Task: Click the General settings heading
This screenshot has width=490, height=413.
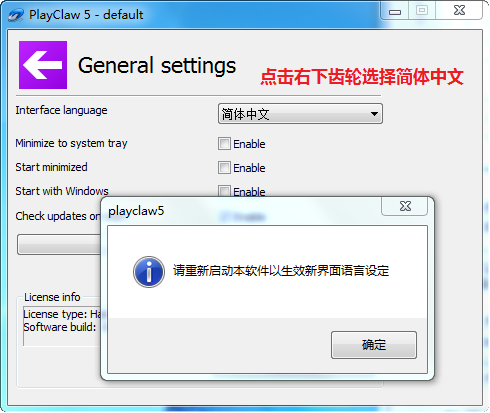Action: [x=157, y=65]
